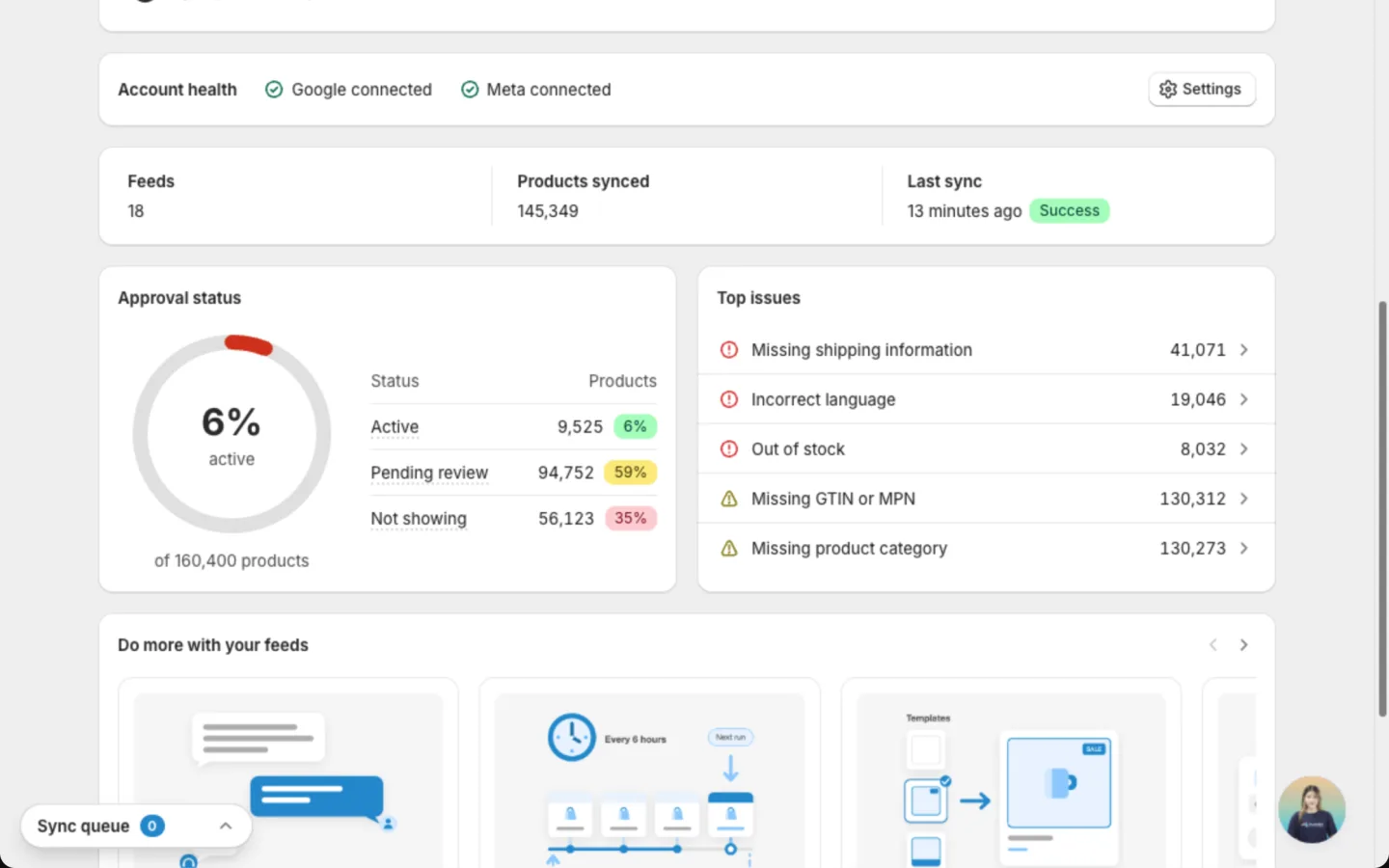Click the approval status donut chart
The image size is (1389, 868).
[231, 434]
